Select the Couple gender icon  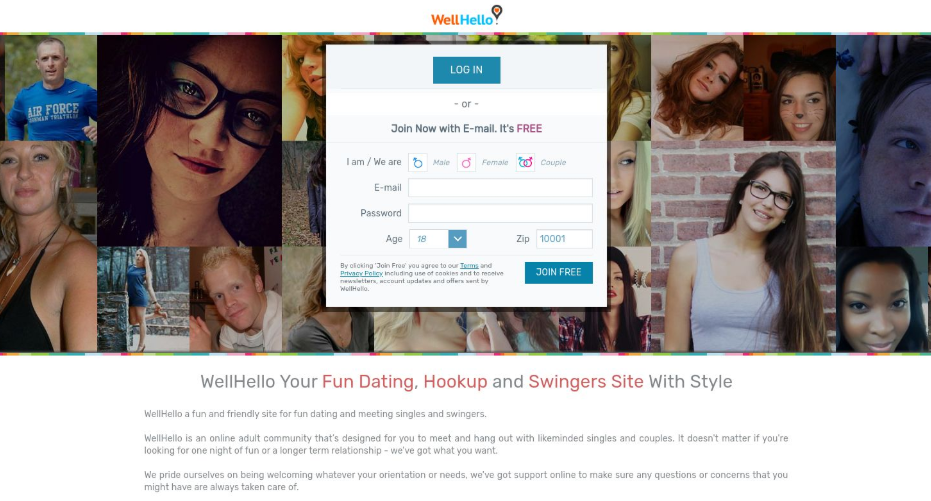pos(525,162)
